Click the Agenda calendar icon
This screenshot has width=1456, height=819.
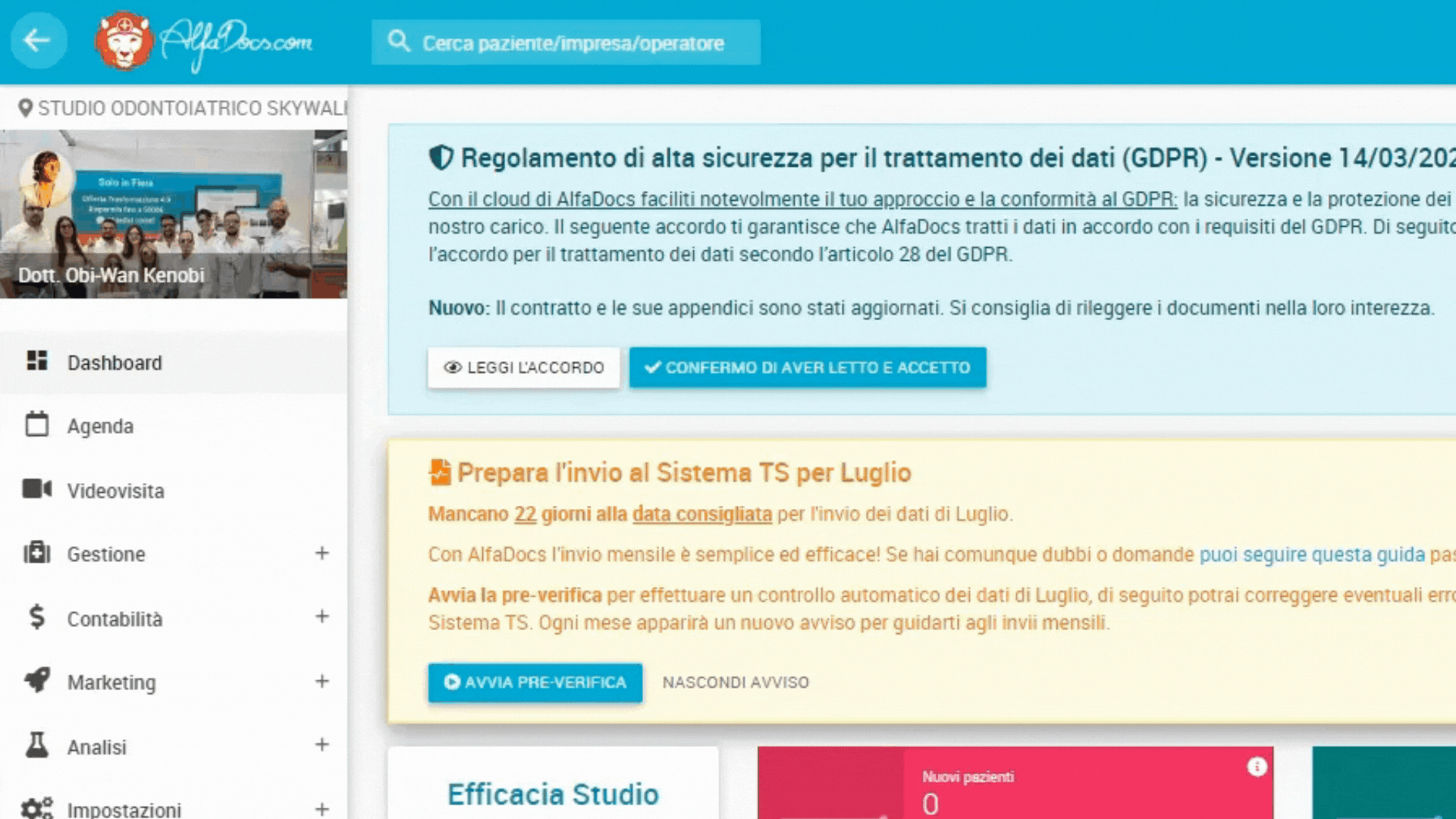coord(36,425)
